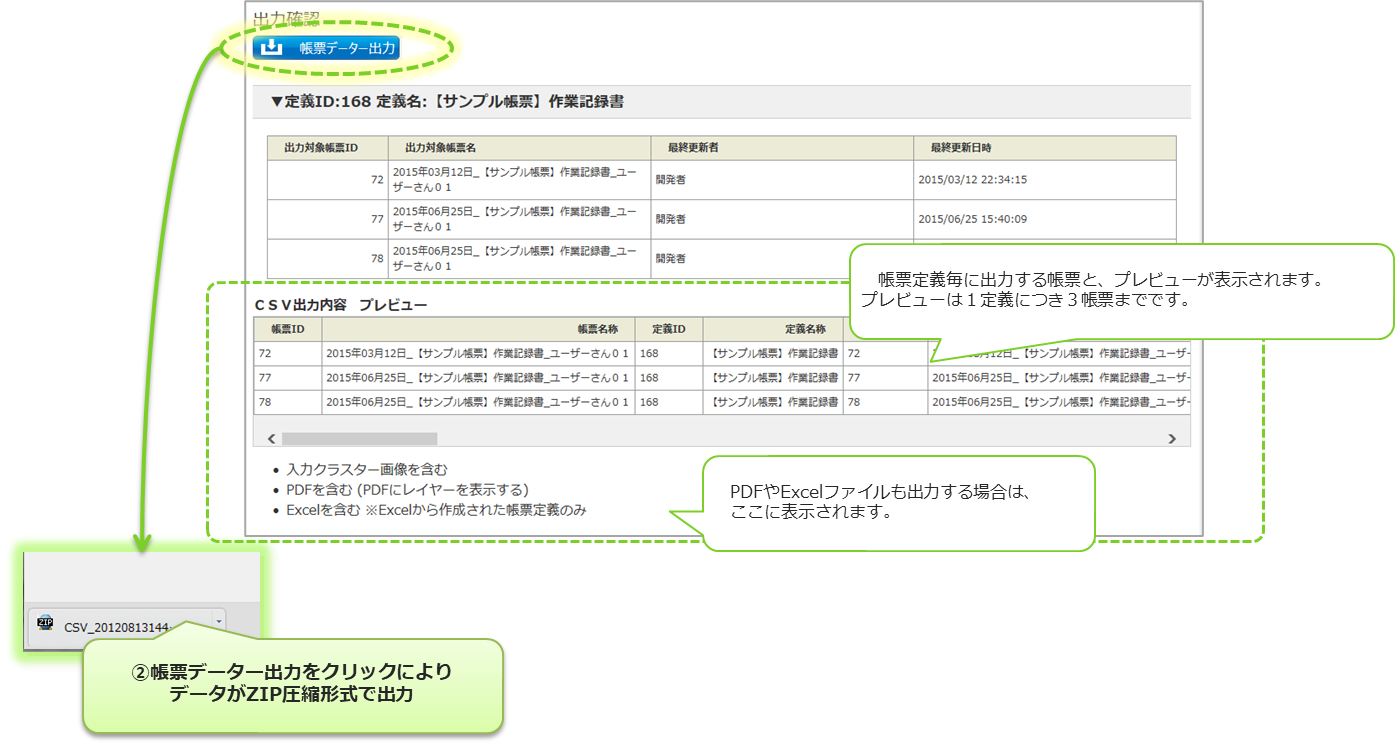Click the 最終更新者 column header

pyautogui.click(x=693, y=148)
